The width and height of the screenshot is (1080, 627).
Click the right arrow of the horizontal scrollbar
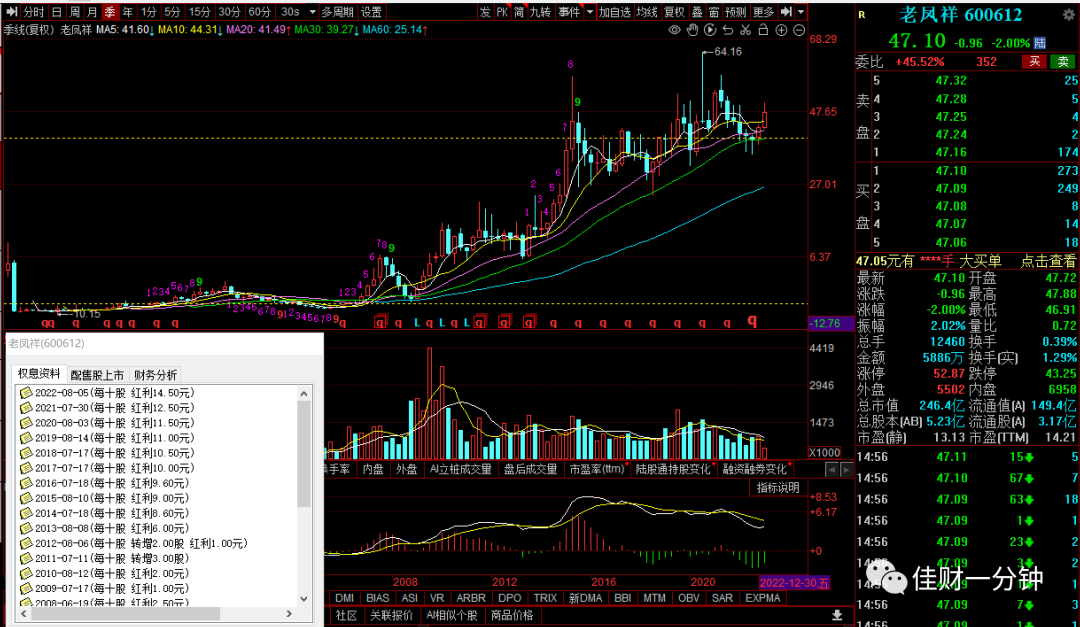click(289, 613)
